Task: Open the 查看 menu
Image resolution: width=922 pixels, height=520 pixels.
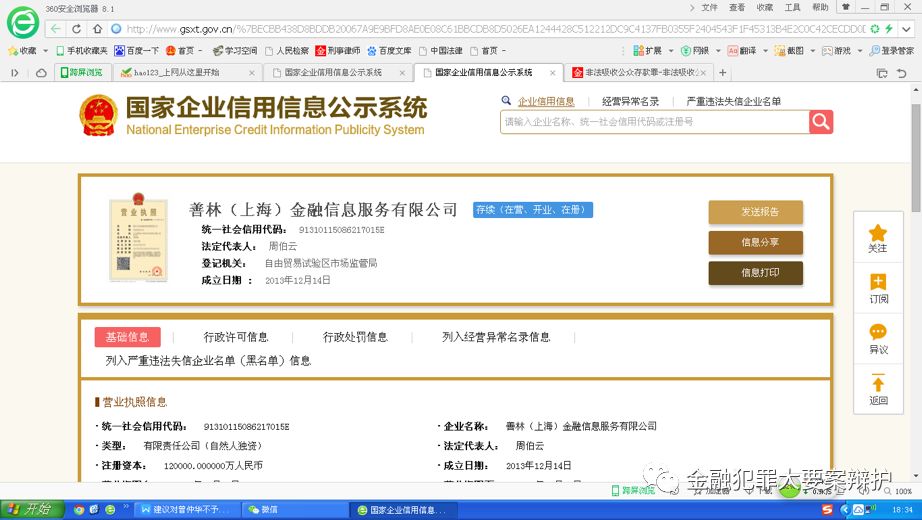Action: pyautogui.click(x=737, y=8)
